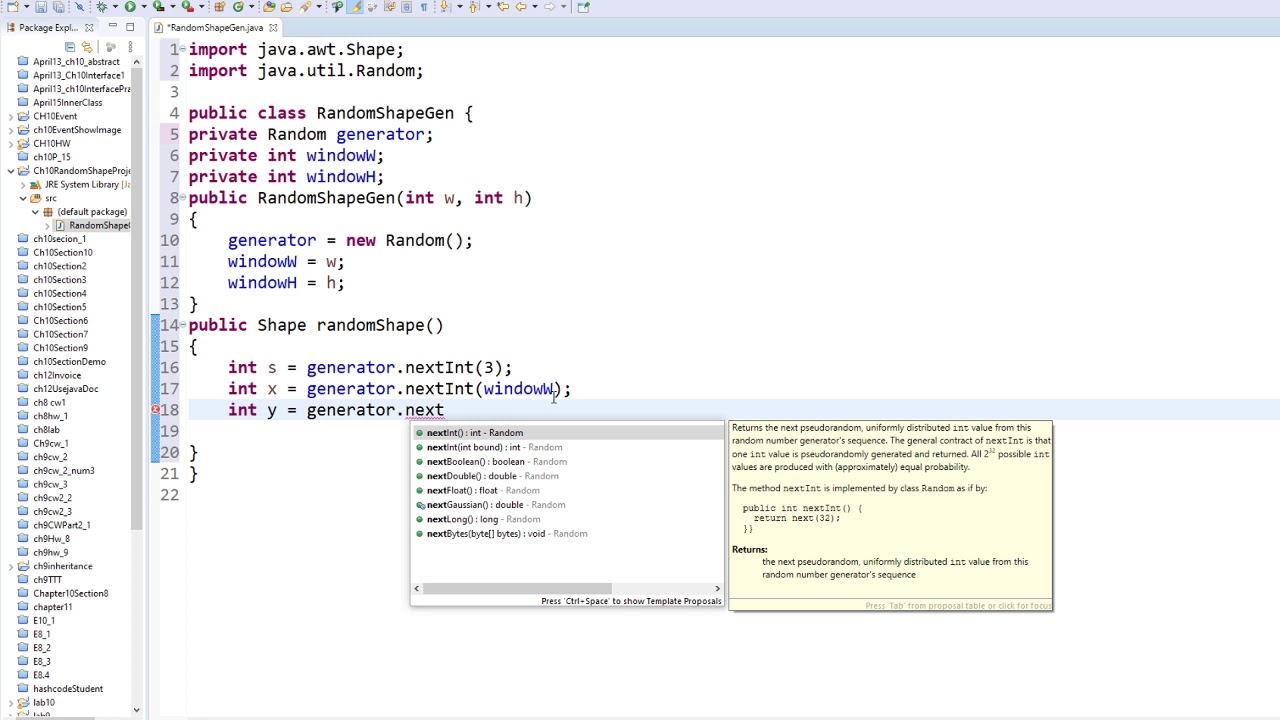Screen dimensions: 1280x720
Task: Maximize the Package Explorer view
Action: coord(130,26)
